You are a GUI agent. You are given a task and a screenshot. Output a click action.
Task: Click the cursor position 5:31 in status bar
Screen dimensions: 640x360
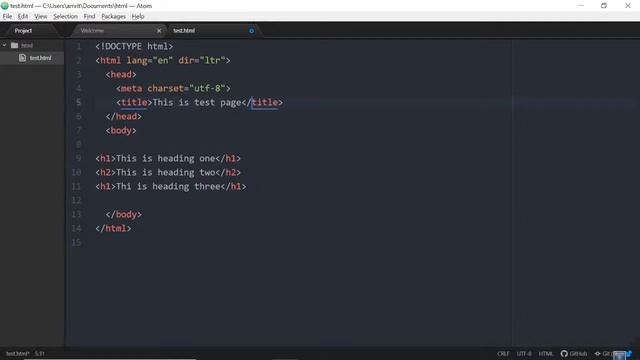[x=39, y=353]
